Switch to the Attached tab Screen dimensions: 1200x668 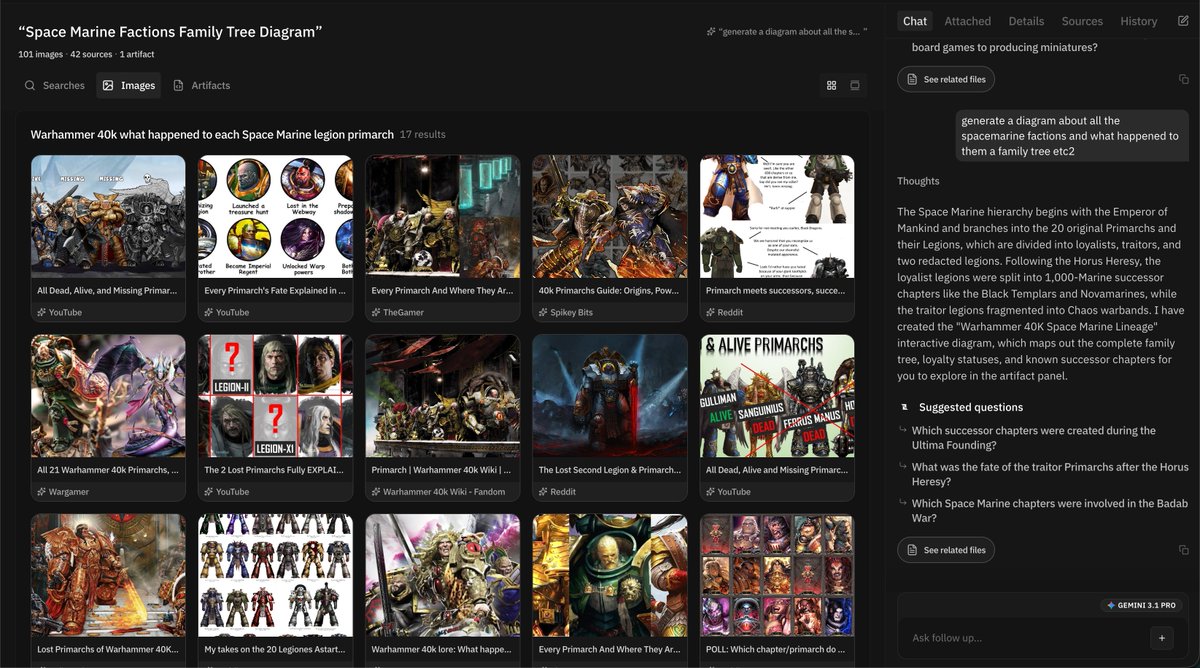(x=967, y=21)
